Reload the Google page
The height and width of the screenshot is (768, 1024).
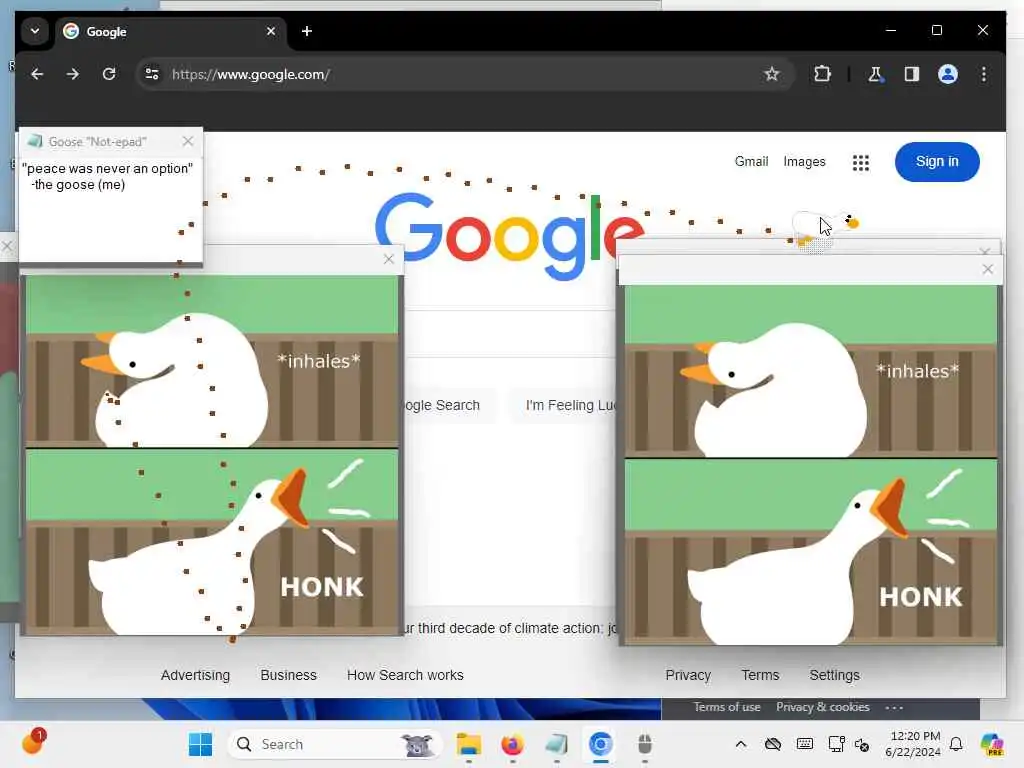(109, 74)
